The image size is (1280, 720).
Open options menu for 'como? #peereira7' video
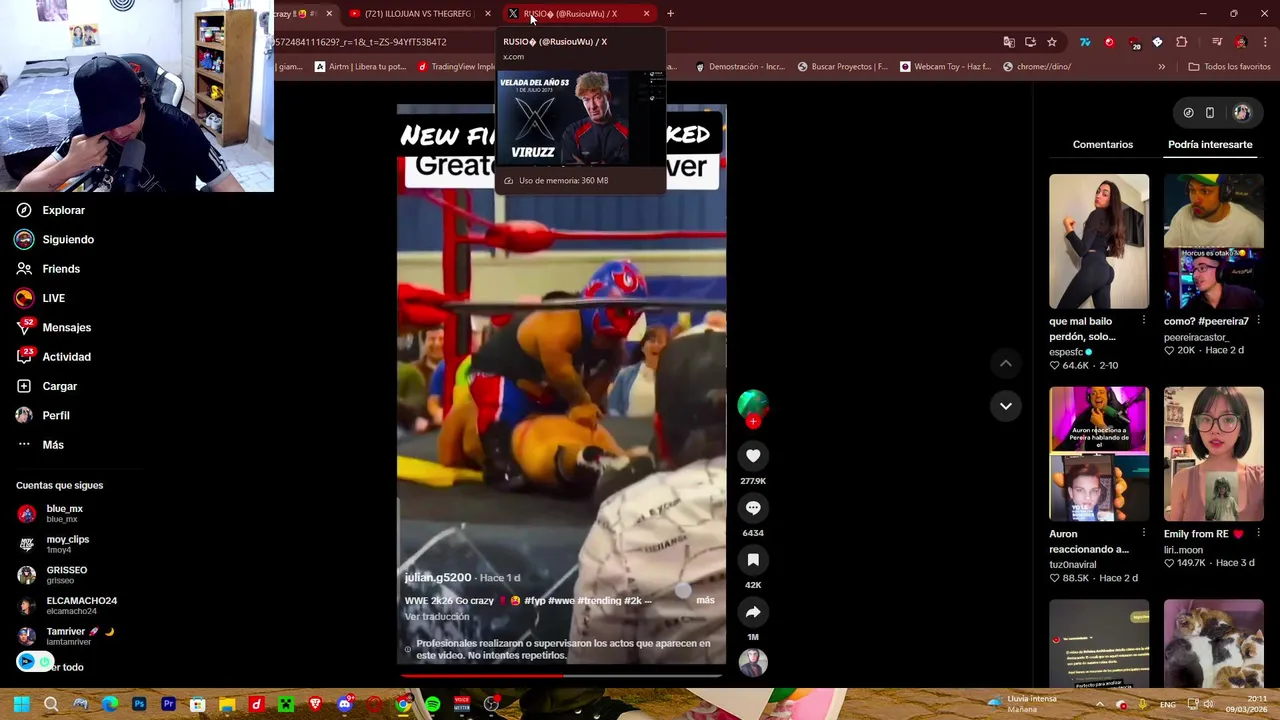[1258, 320]
